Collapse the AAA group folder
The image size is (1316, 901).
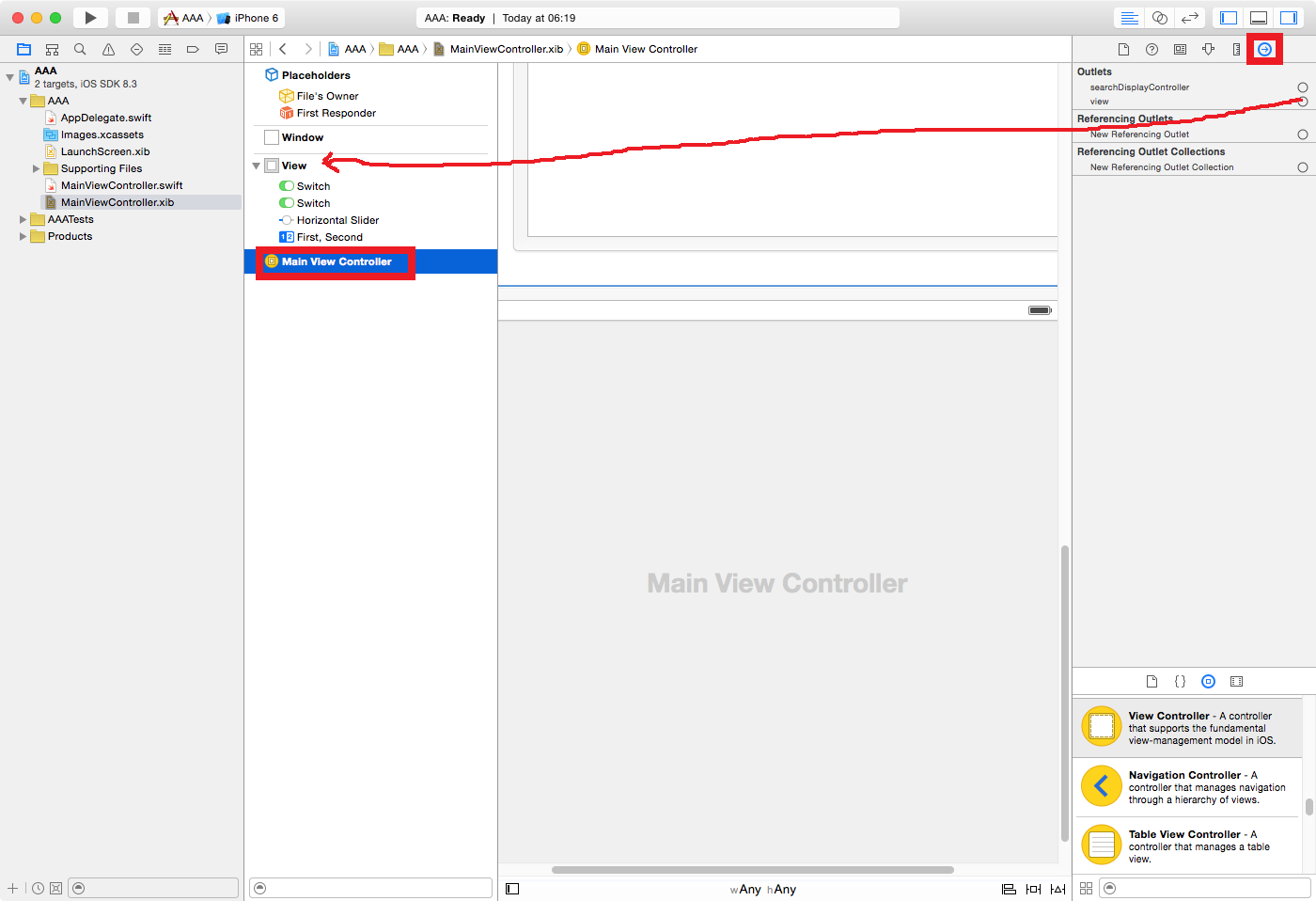[x=23, y=101]
